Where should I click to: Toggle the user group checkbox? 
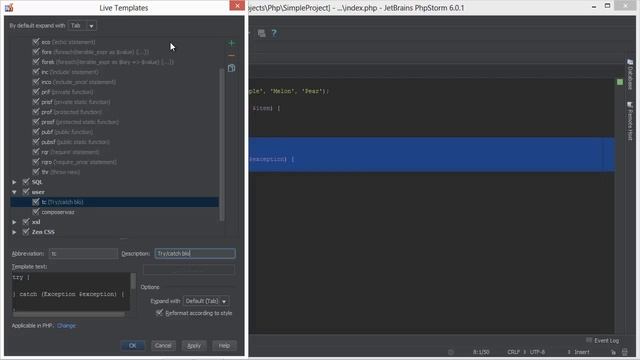click(26, 192)
